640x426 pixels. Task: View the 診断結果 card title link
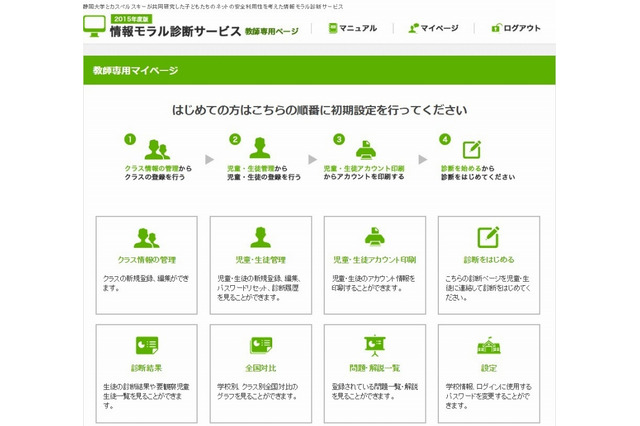tap(146, 366)
